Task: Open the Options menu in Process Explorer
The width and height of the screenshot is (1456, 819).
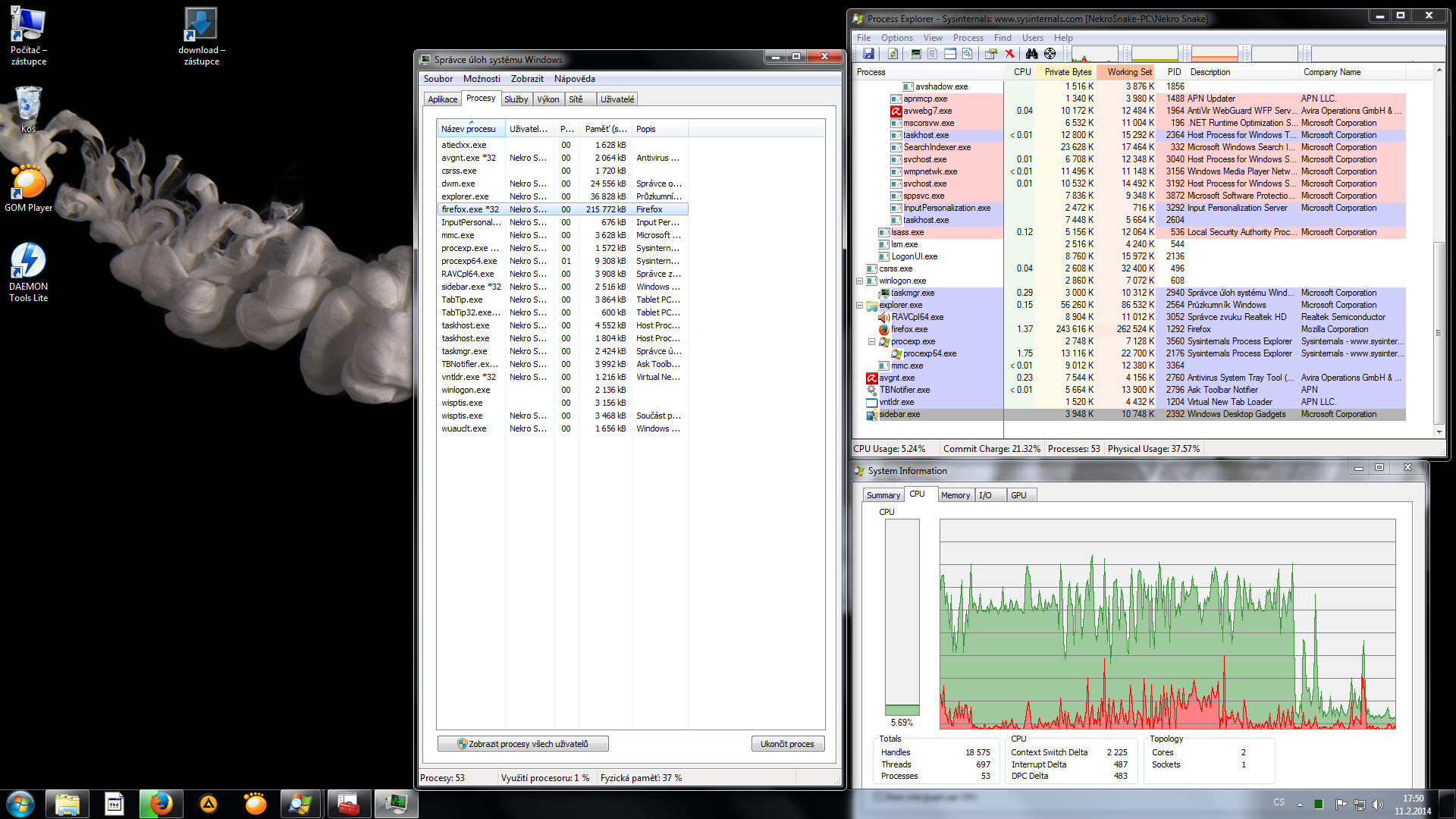Action: click(x=897, y=38)
